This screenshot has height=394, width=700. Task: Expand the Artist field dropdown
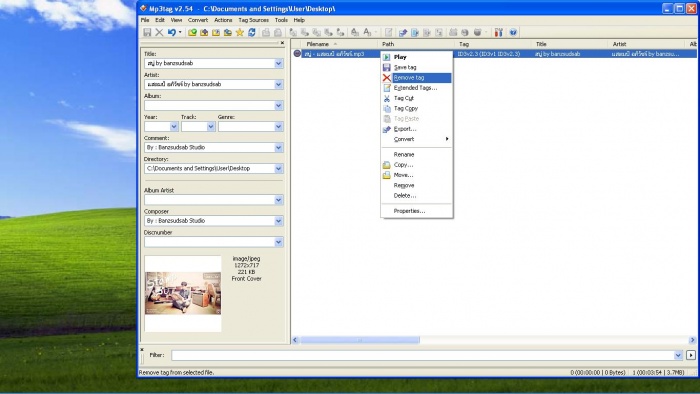279,84
